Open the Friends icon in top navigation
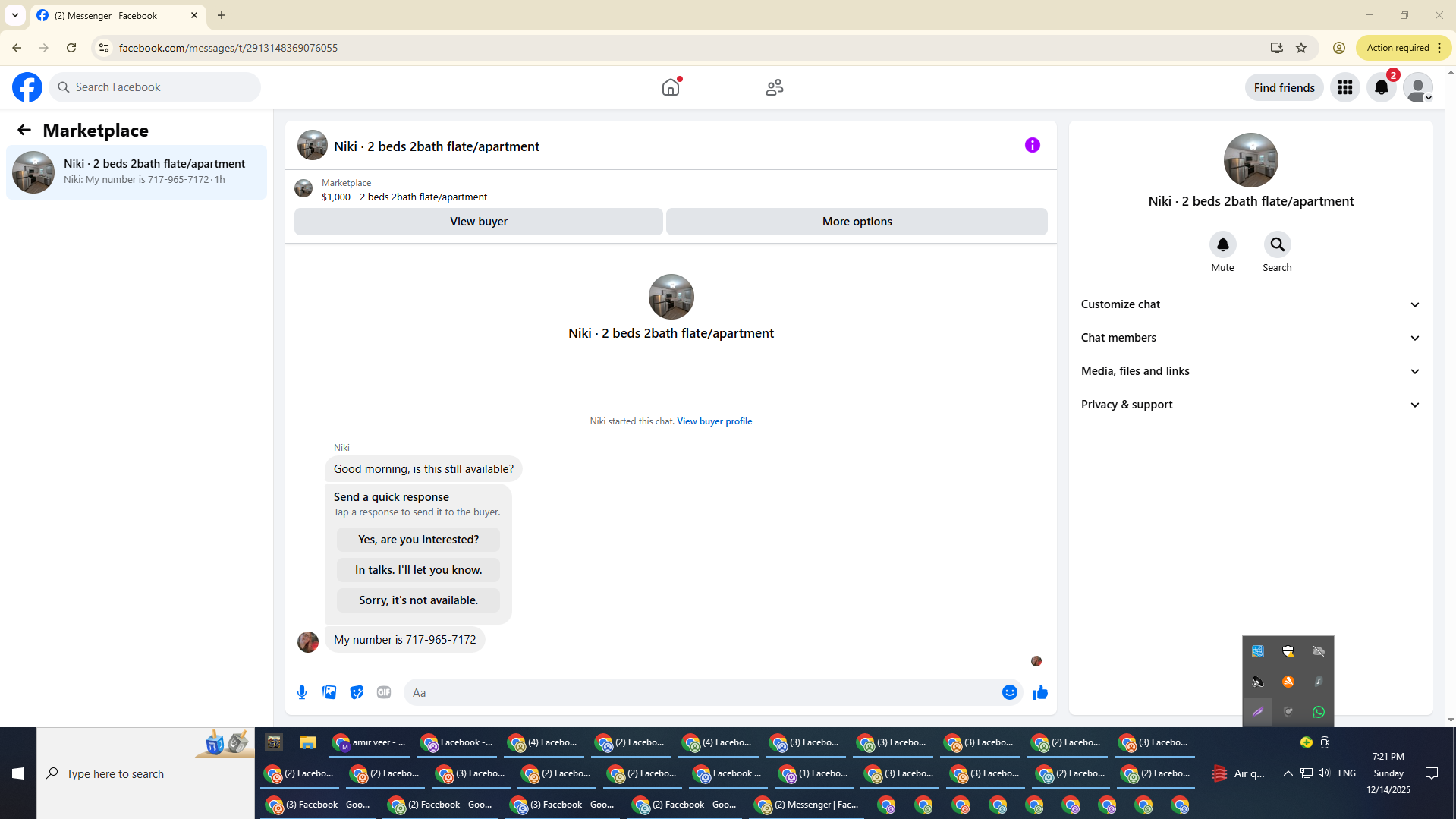This screenshot has width=1456, height=819. tap(774, 87)
